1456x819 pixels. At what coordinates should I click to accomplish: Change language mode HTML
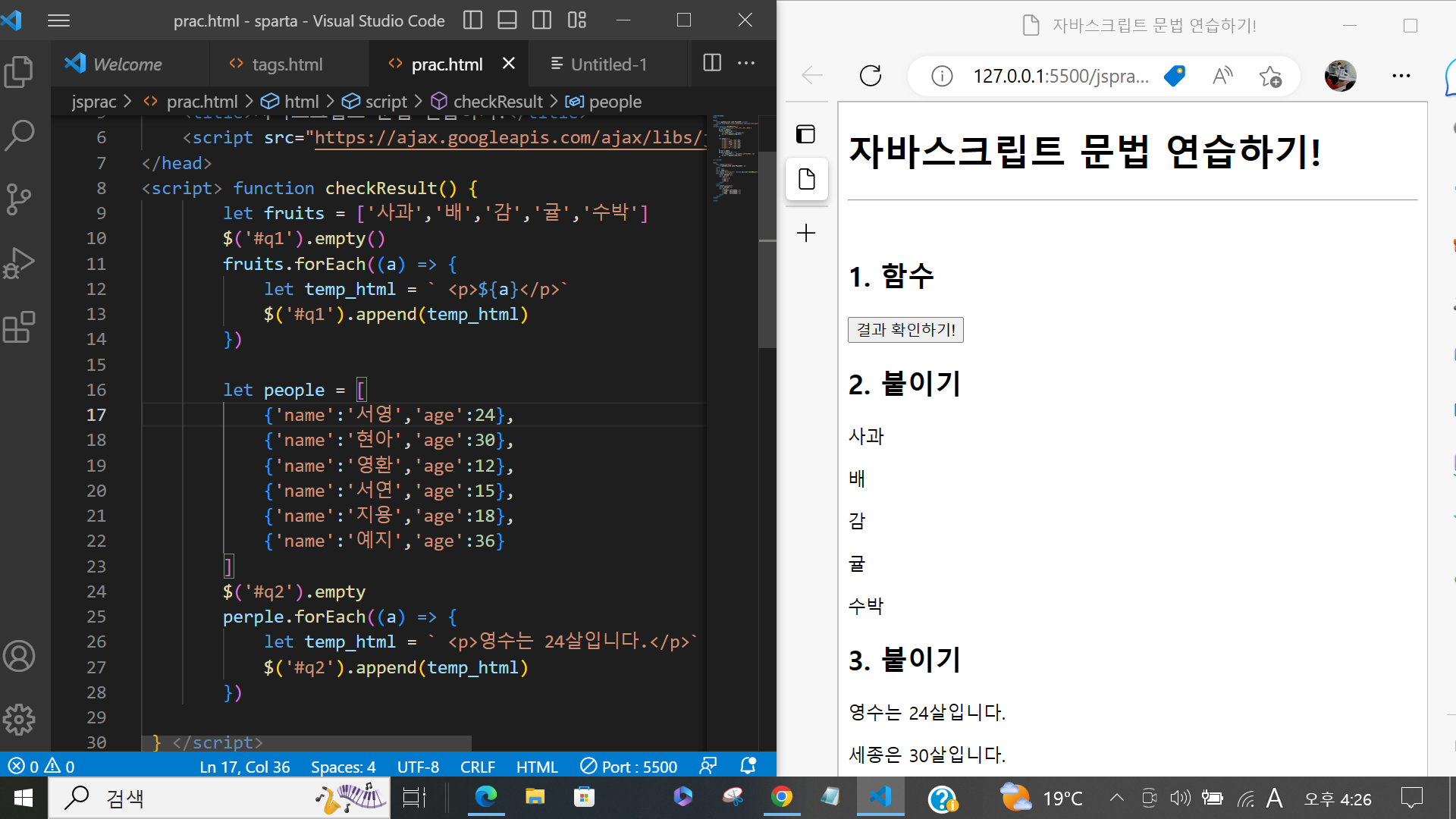point(537,767)
